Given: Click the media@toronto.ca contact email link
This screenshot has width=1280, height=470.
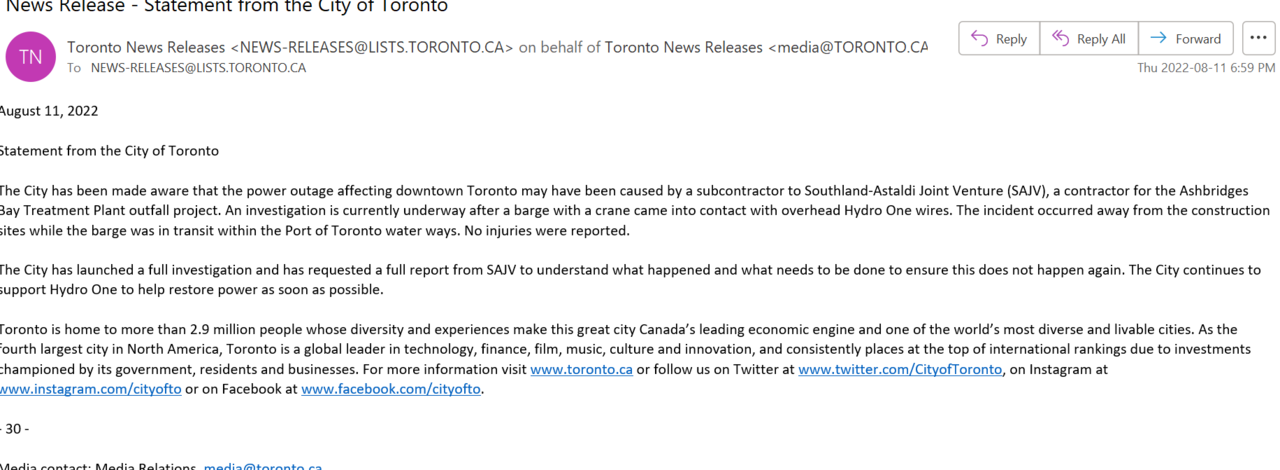Looking at the screenshot, I should point(263,465).
